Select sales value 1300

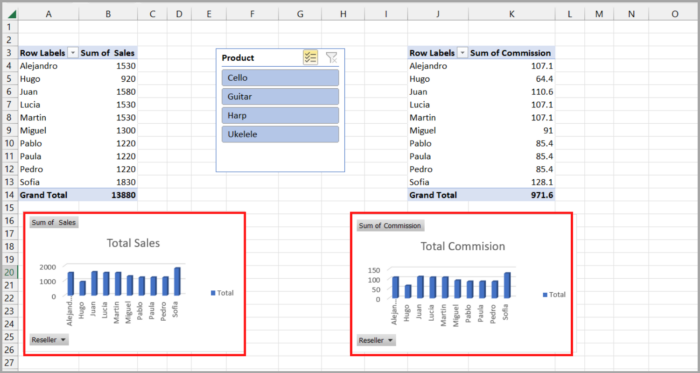(x=108, y=130)
